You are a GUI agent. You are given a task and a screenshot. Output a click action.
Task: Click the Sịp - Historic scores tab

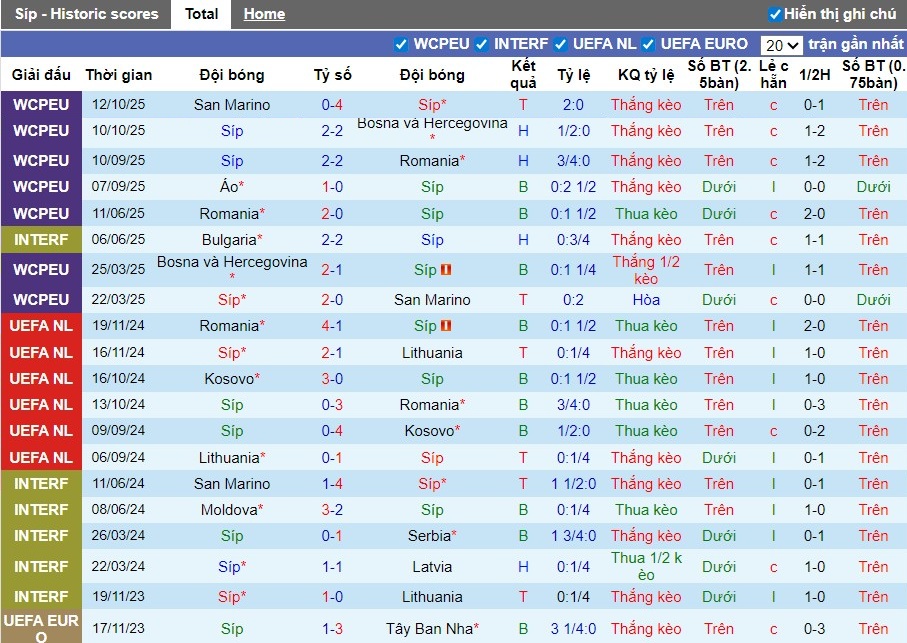click(x=86, y=14)
